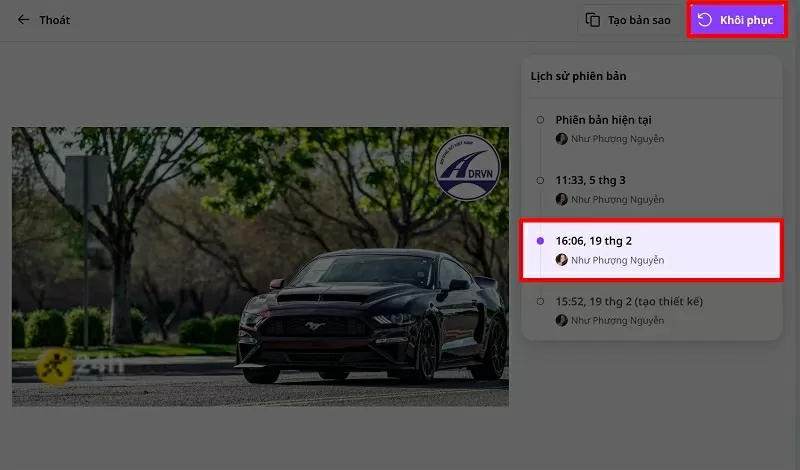Click the Lịch sử phiên bản heading

click(x=578, y=76)
